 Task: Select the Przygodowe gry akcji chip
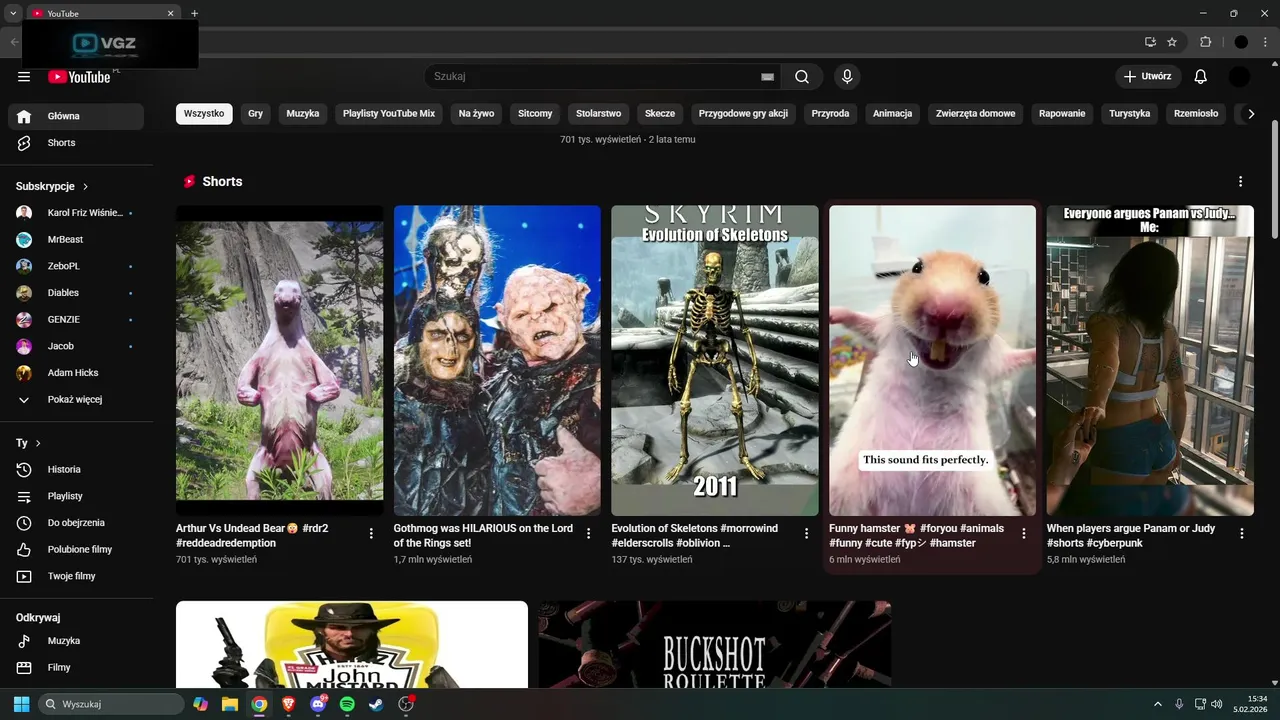(x=743, y=114)
